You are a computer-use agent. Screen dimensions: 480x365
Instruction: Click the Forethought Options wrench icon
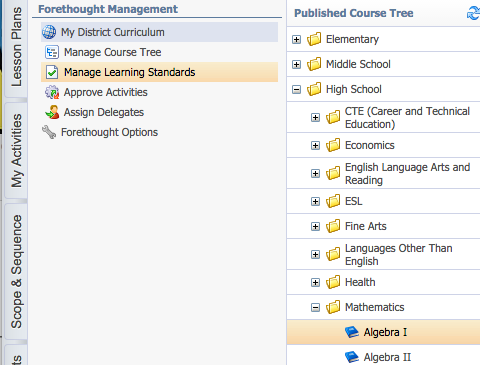point(49,132)
